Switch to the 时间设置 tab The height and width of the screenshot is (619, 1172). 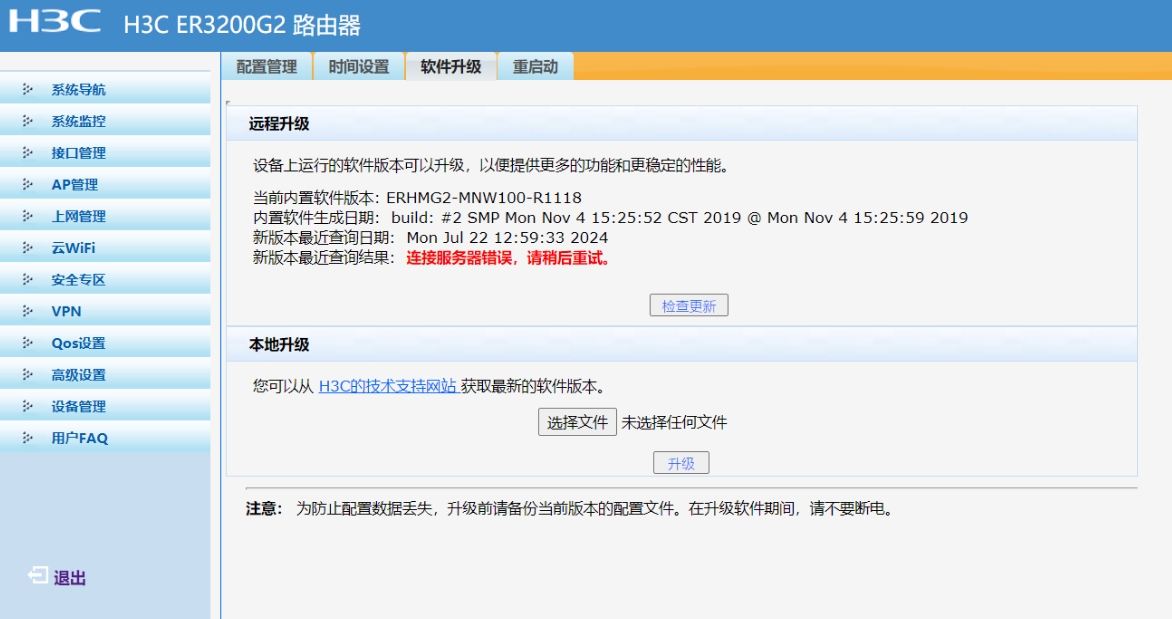click(359, 67)
